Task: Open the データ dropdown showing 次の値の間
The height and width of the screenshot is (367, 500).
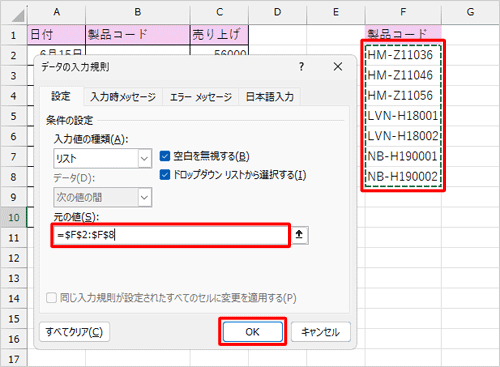Action: tap(103, 197)
